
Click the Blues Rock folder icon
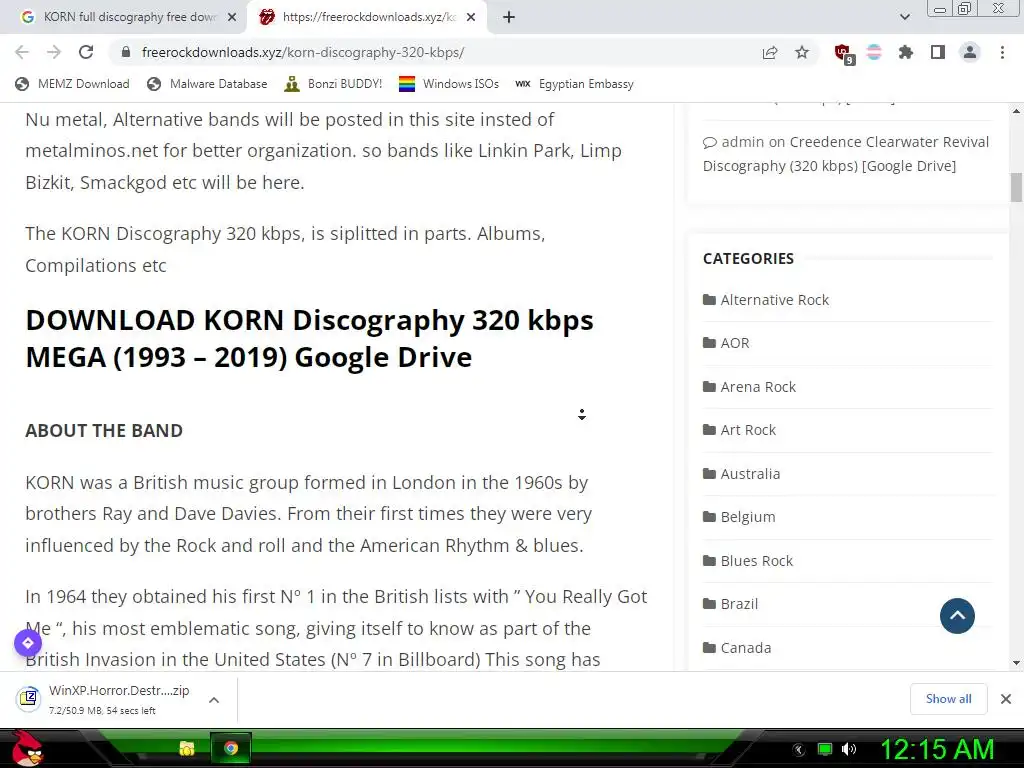[x=709, y=560]
